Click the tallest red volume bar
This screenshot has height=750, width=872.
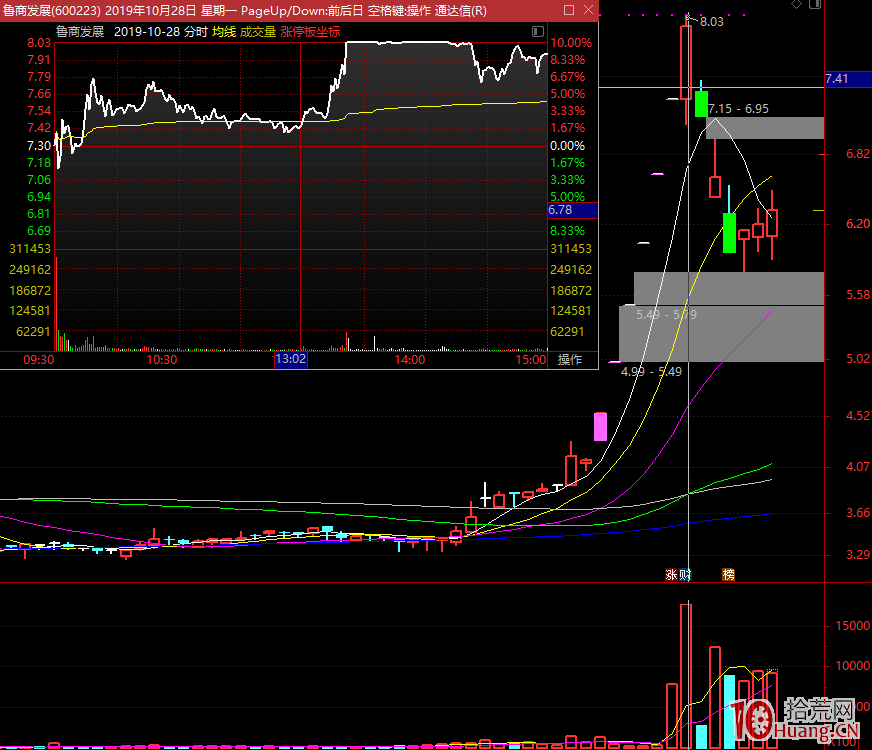(686, 676)
